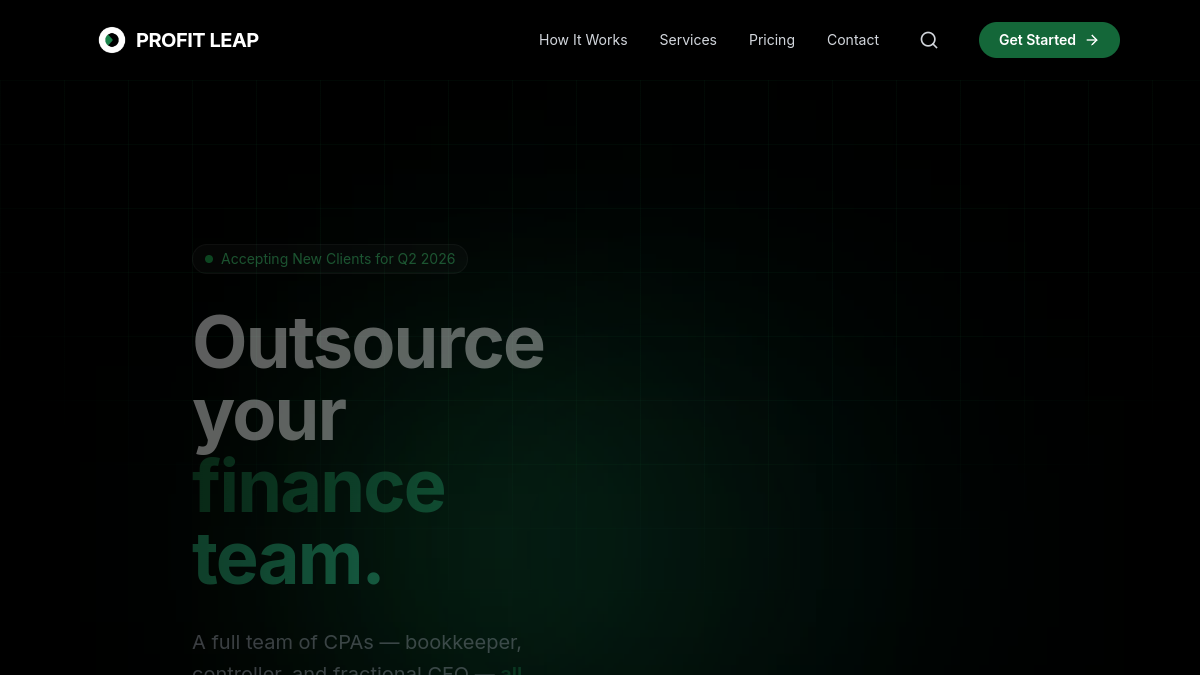Open the How It Works menu item
Viewport: 1200px width, 675px height.
tap(583, 40)
